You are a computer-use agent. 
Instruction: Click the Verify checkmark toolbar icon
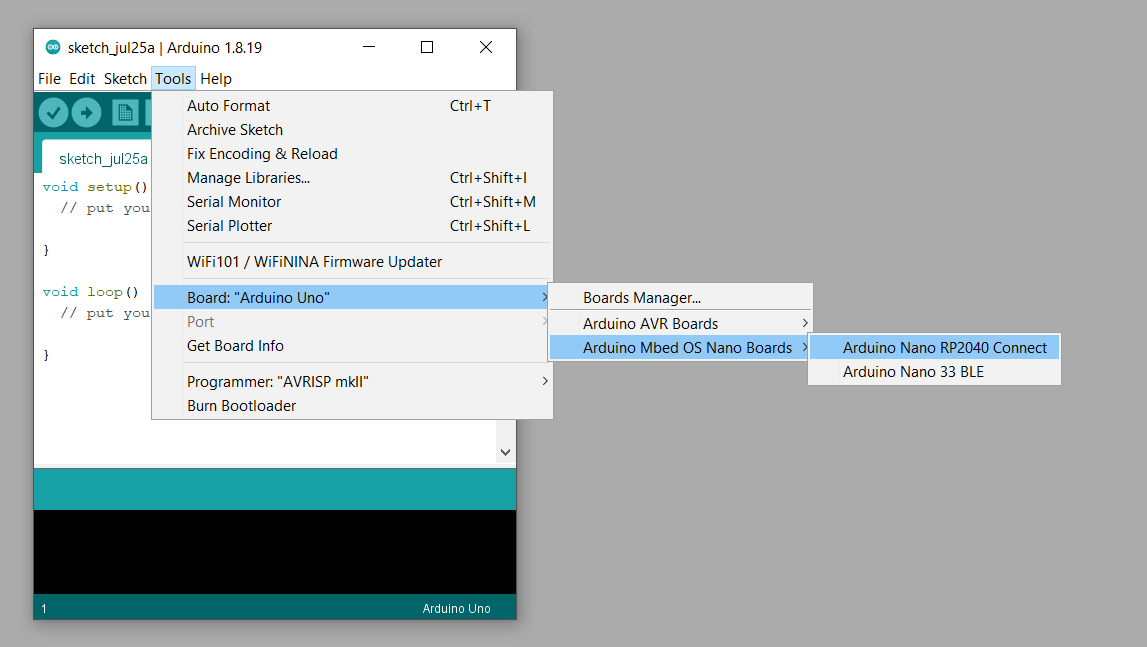[54, 113]
